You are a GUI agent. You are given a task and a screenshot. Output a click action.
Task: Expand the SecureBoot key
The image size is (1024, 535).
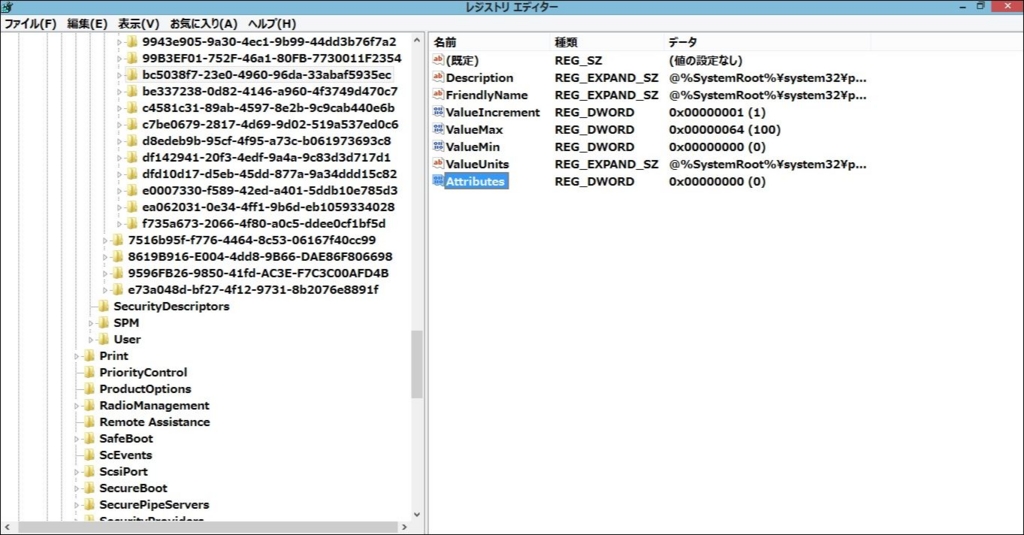[76, 488]
